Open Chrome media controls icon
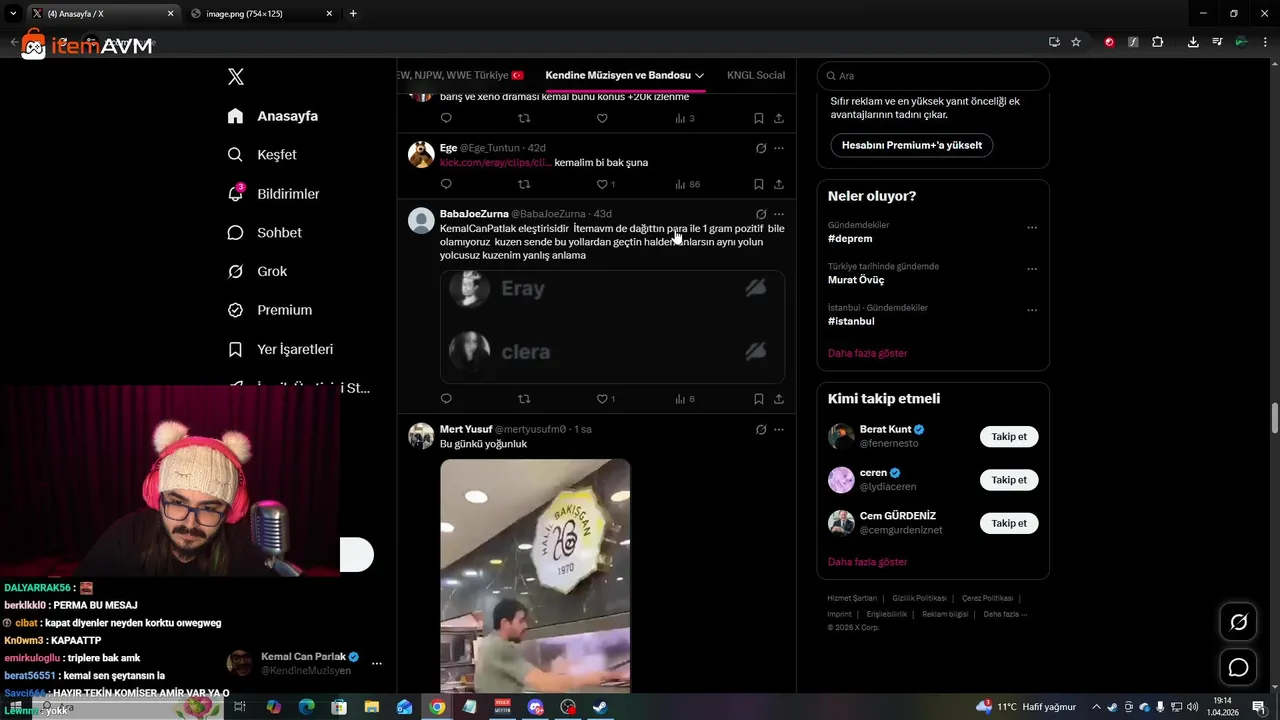This screenshot has width=1280, height=720. pos(1217,42)
